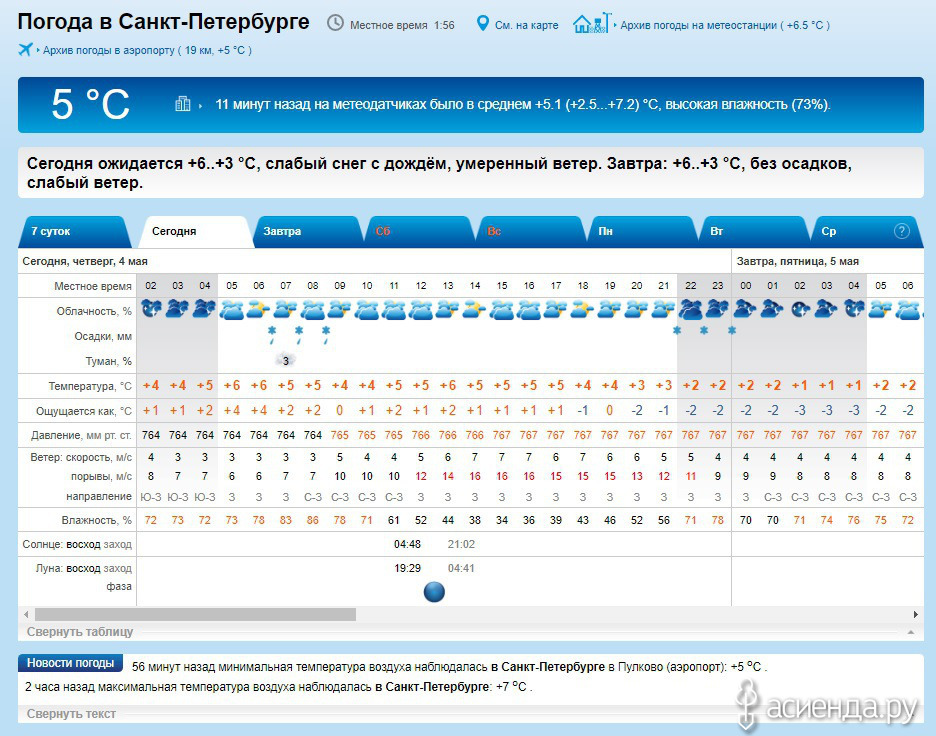Screen dimensions: 936x736
Task: Click the current temperature 5 °C
Action: tap(90, 104)
